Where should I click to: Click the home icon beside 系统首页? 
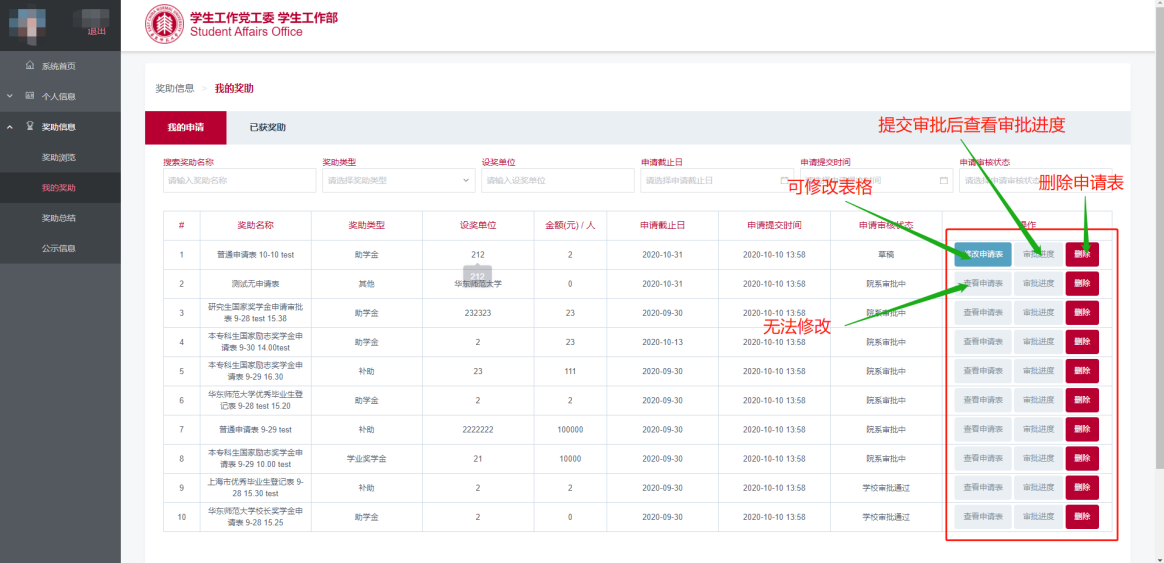29,66
